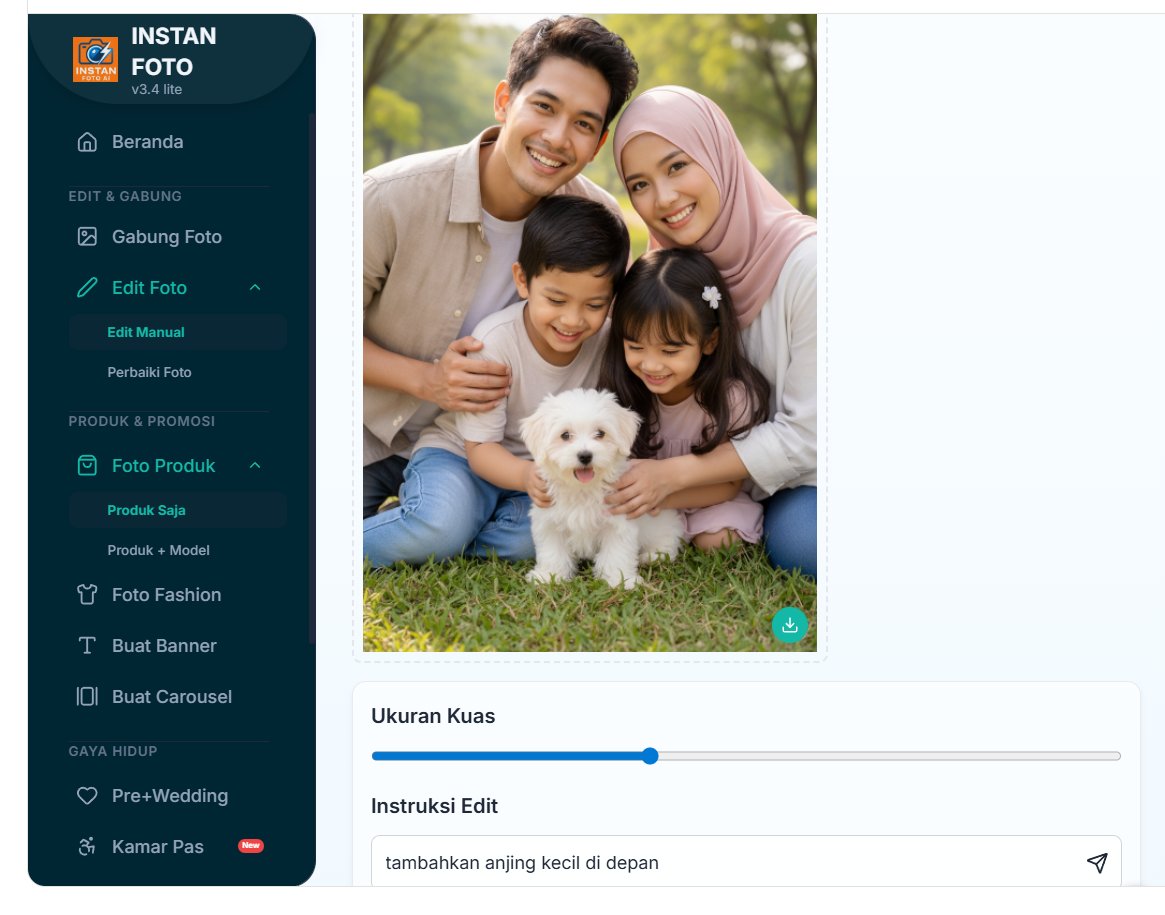This screenshot has height=915, width=1165.
Task: Click the Beranda home icon
Action: (x=87, y=142)
